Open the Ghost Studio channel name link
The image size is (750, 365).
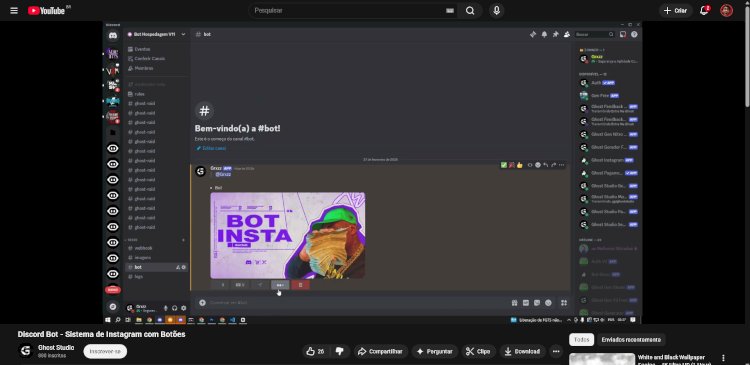coord(56,347)
